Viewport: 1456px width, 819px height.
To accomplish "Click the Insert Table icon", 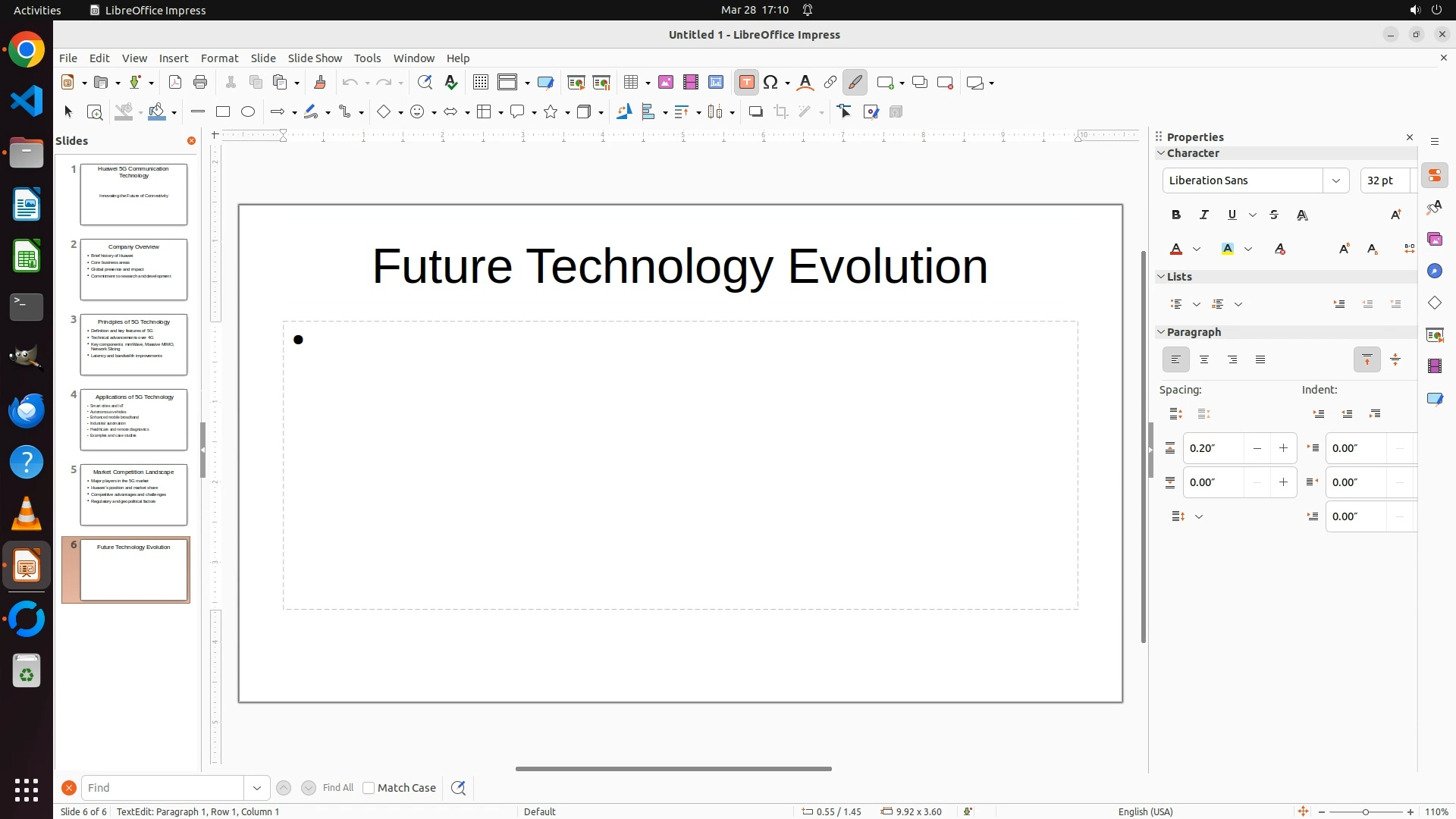I will pyautogui.click(x=630, y=83).
